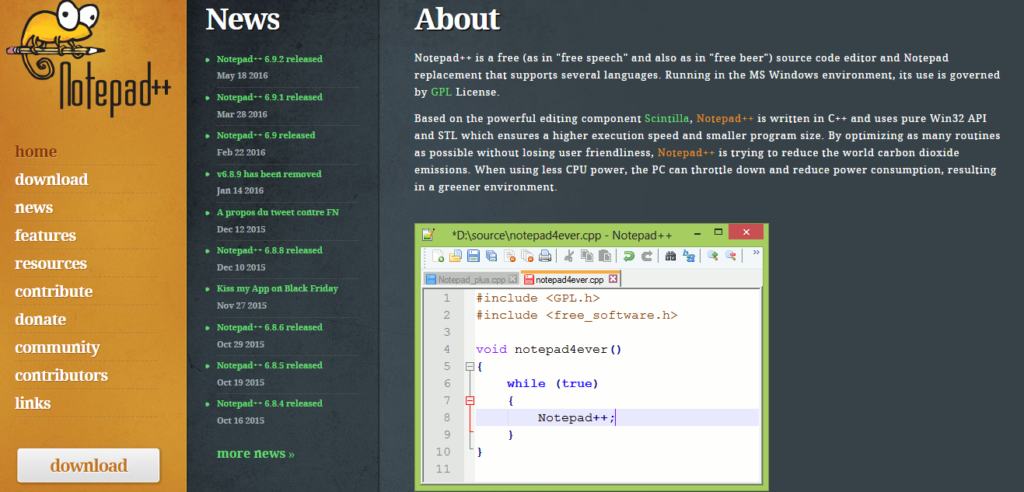
Task: Click the Cut scissors toolbar icon
Action: pos(569,255)
